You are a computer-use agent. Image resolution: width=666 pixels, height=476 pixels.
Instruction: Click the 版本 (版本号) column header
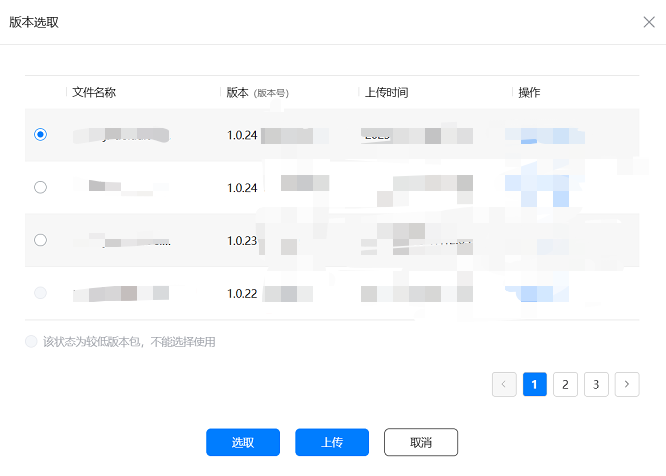coord(257,92)
